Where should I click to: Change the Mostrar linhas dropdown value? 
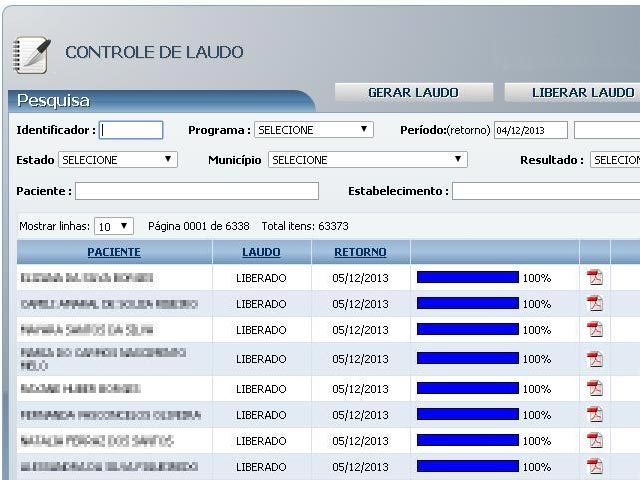coord(113,226)
